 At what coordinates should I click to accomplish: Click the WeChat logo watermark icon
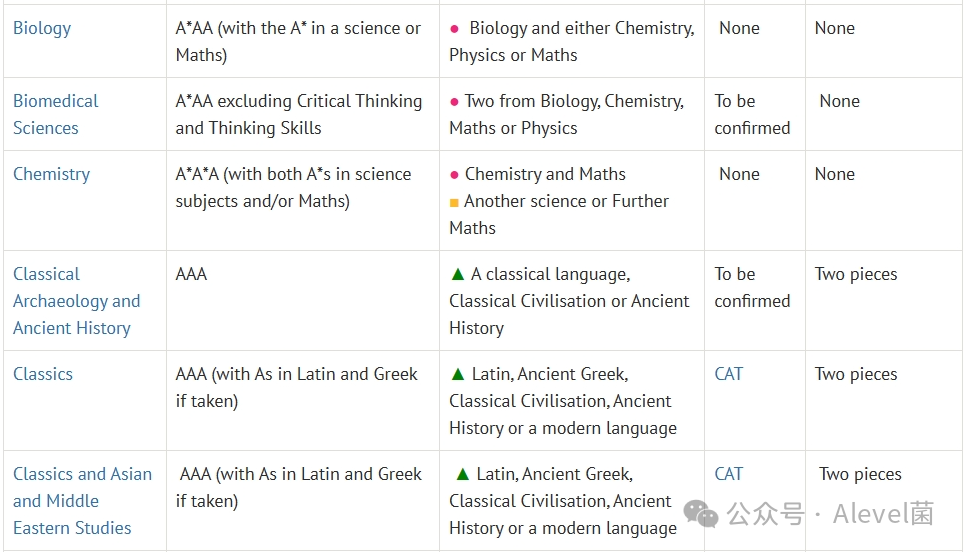pos(701,514)
